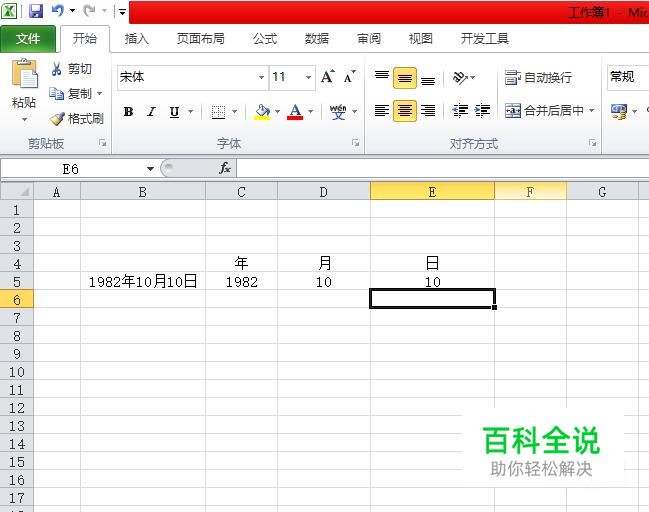Toggle middle vertical alignment

(405, 77)
